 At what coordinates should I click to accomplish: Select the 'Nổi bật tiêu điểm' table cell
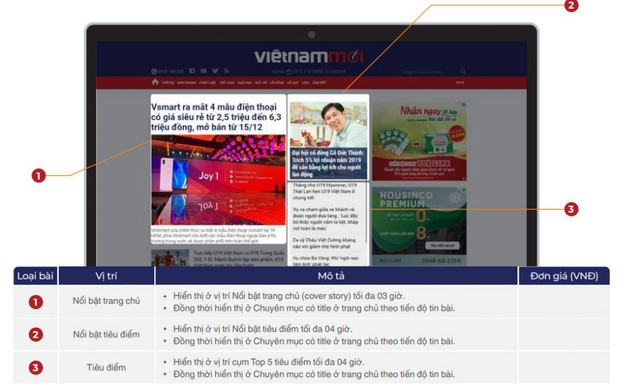point(106,334)
